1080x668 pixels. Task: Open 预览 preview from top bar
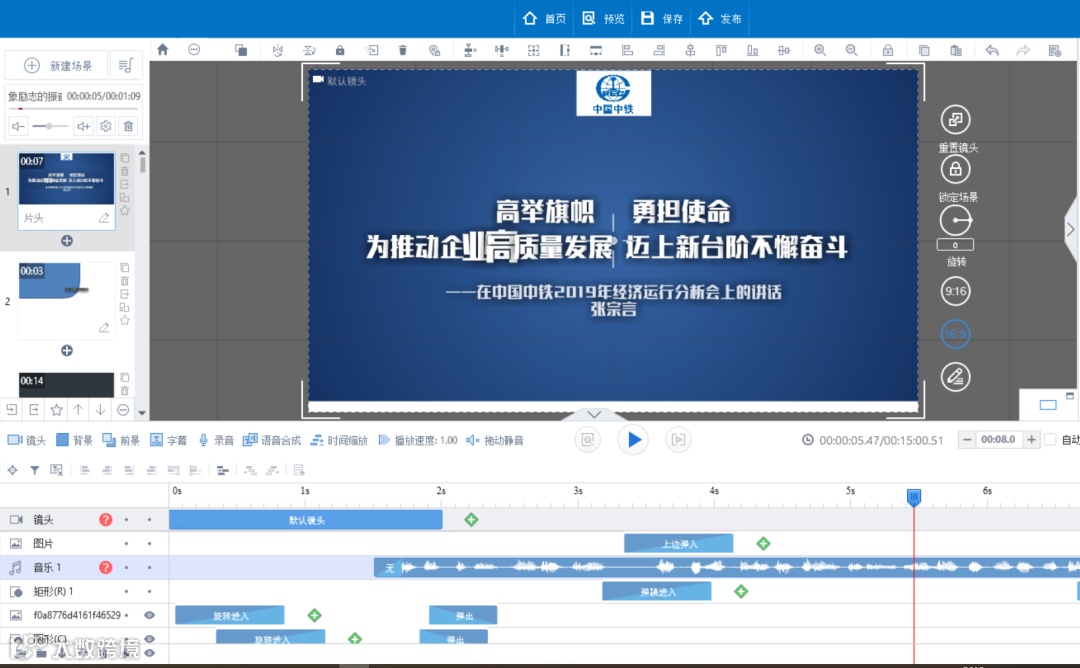603,19
